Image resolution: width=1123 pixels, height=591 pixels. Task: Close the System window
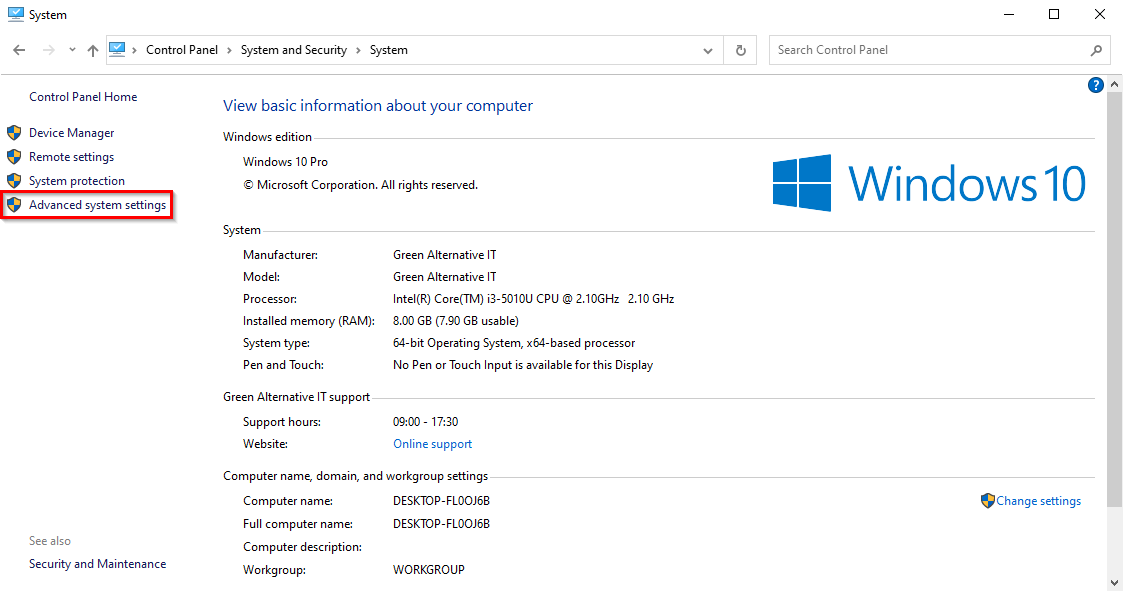1099,14
